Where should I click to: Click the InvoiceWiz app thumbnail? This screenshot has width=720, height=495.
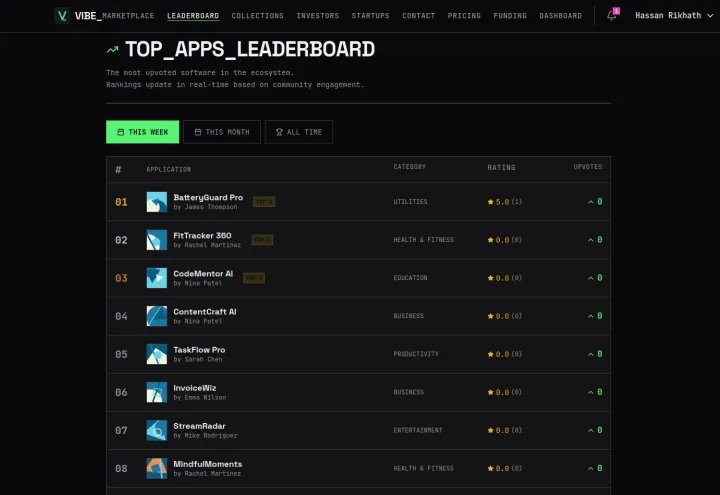[x=157, y=392]
